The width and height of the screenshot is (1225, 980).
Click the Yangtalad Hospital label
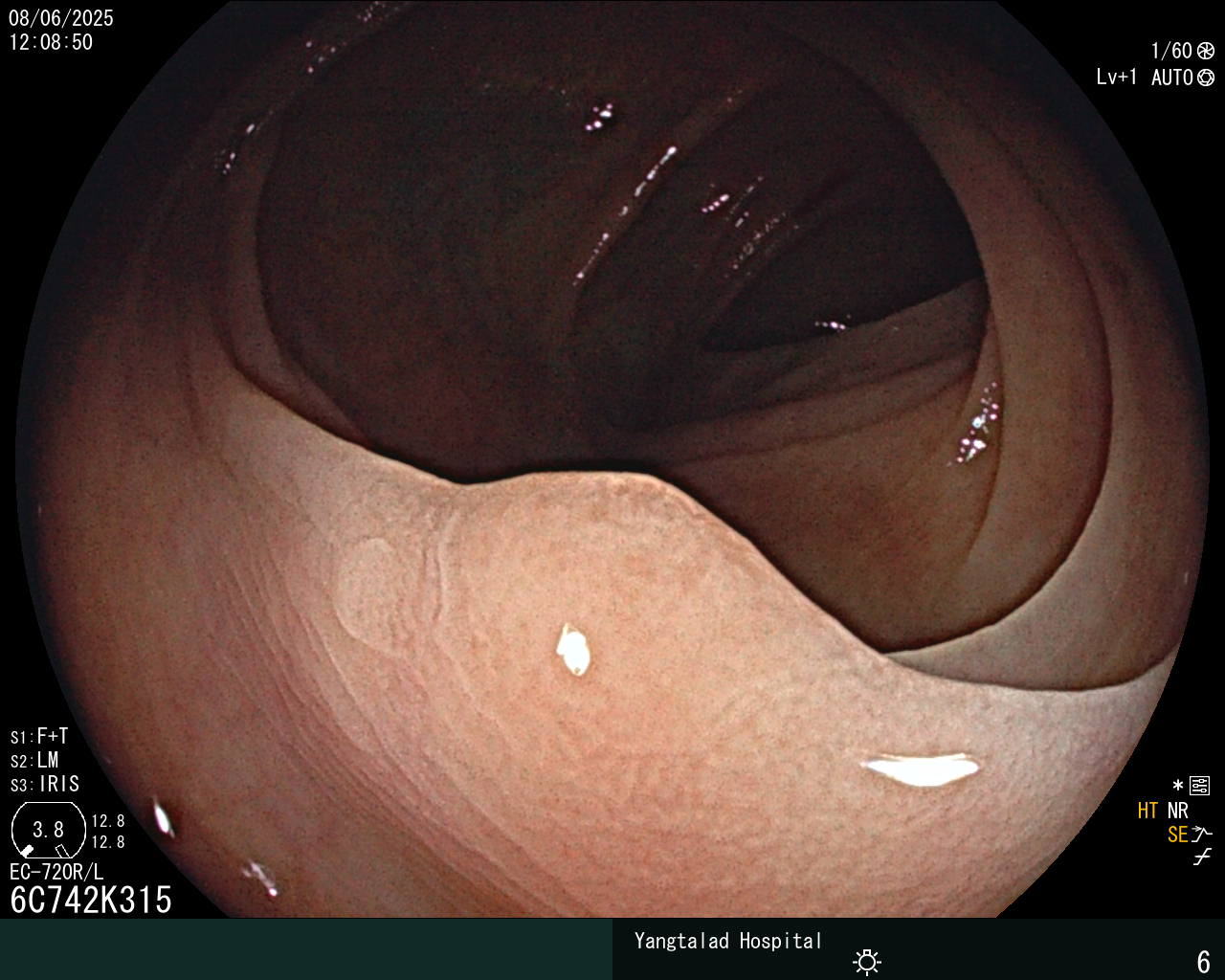[728, 942]
